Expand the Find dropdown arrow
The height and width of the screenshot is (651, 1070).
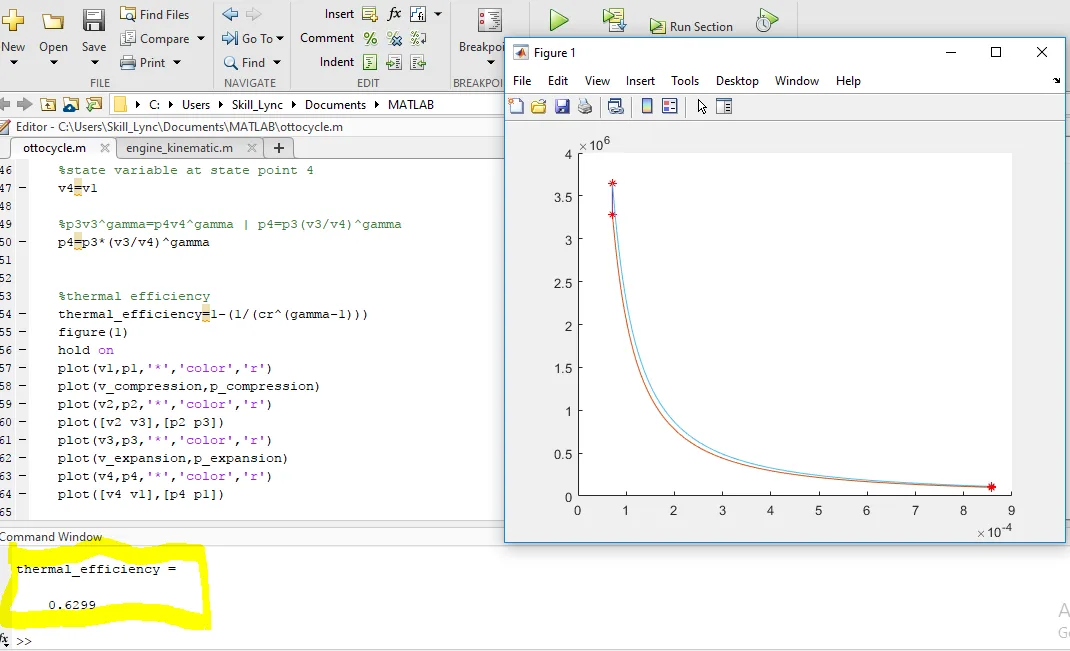click(277, 63)
